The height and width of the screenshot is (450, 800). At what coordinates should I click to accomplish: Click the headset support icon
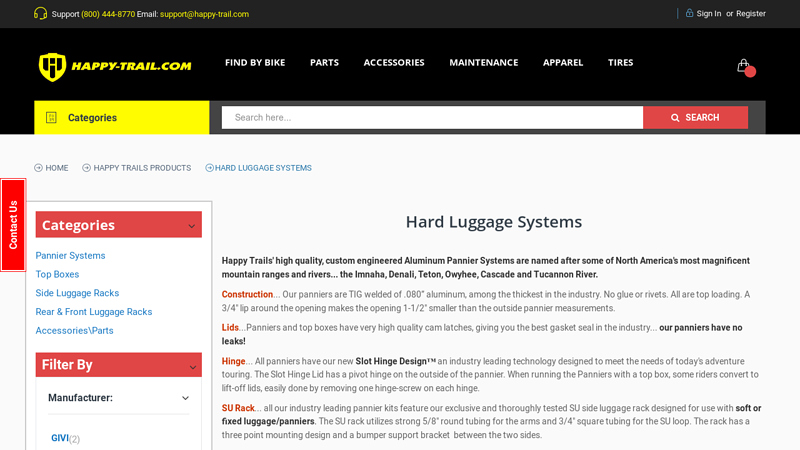point(40,14)
